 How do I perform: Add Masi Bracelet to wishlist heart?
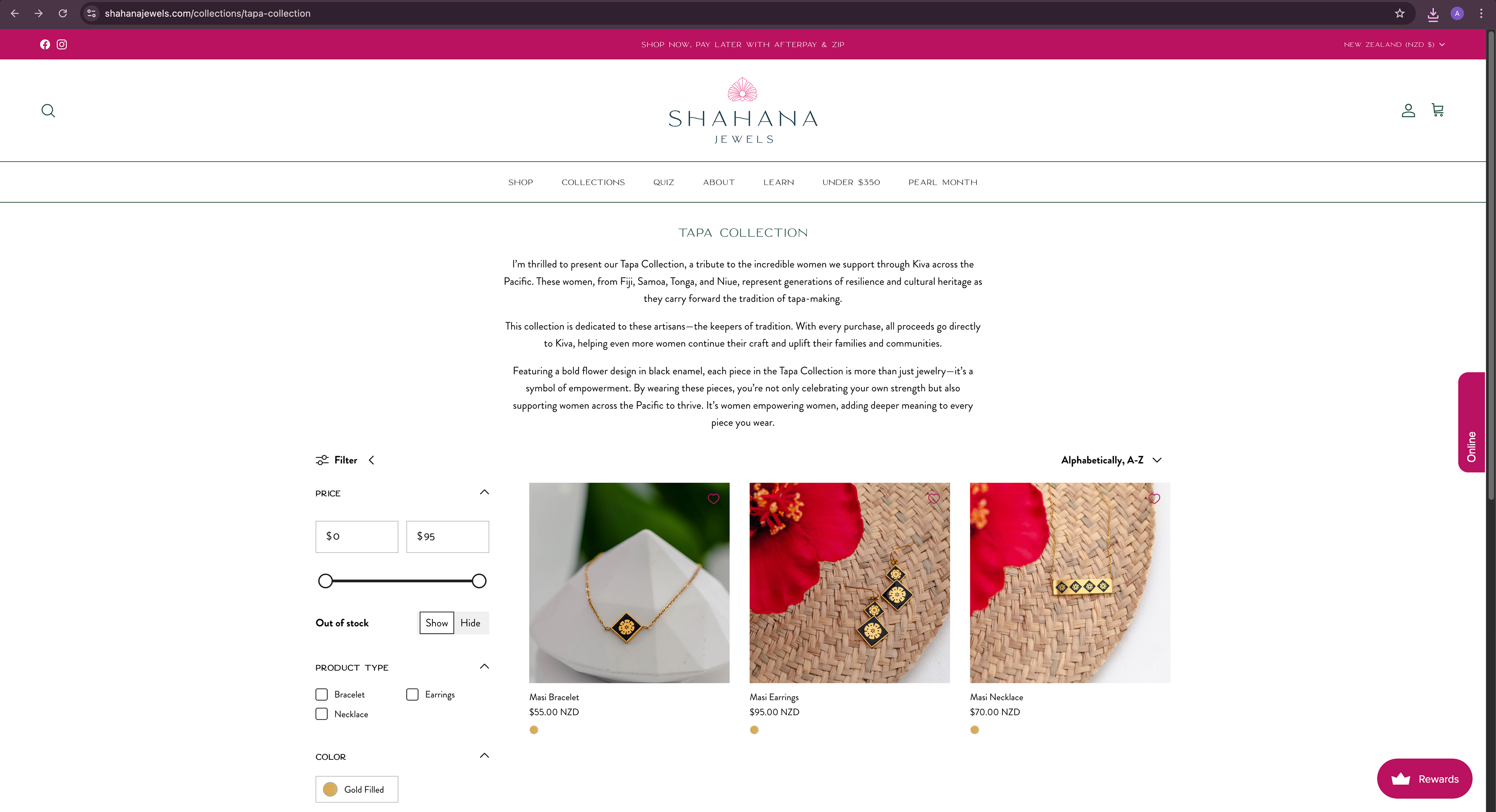coord(713,498)
